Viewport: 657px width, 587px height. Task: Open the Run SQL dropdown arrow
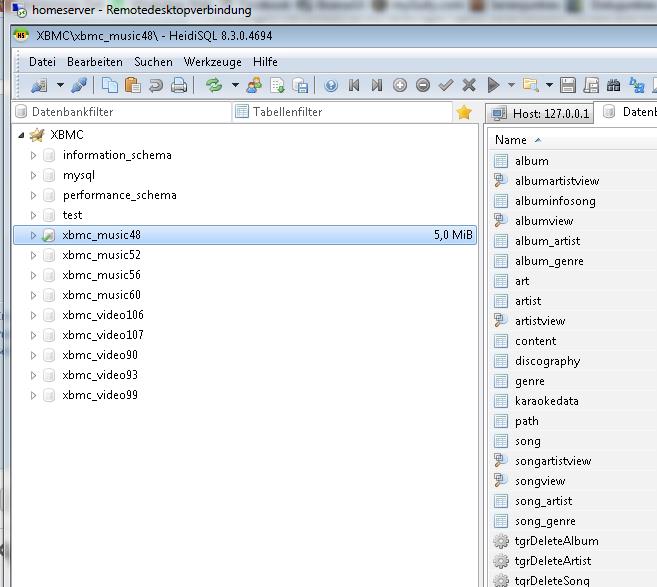tap(511, 85)
